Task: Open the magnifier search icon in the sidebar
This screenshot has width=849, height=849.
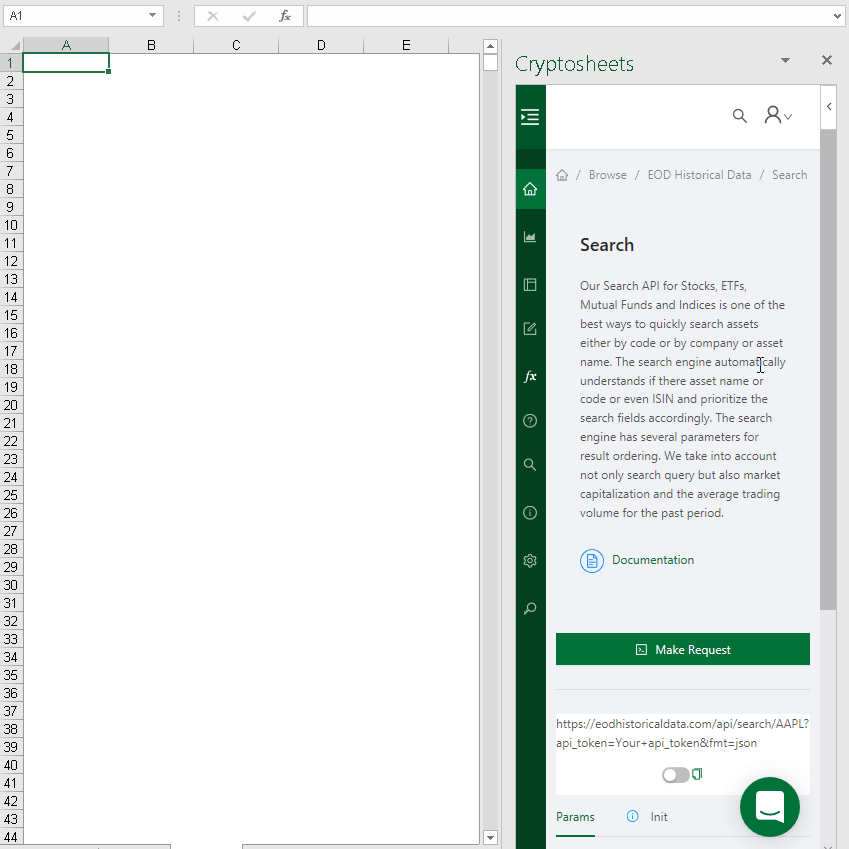Action: pyautogui.click(x=530, y=465)
